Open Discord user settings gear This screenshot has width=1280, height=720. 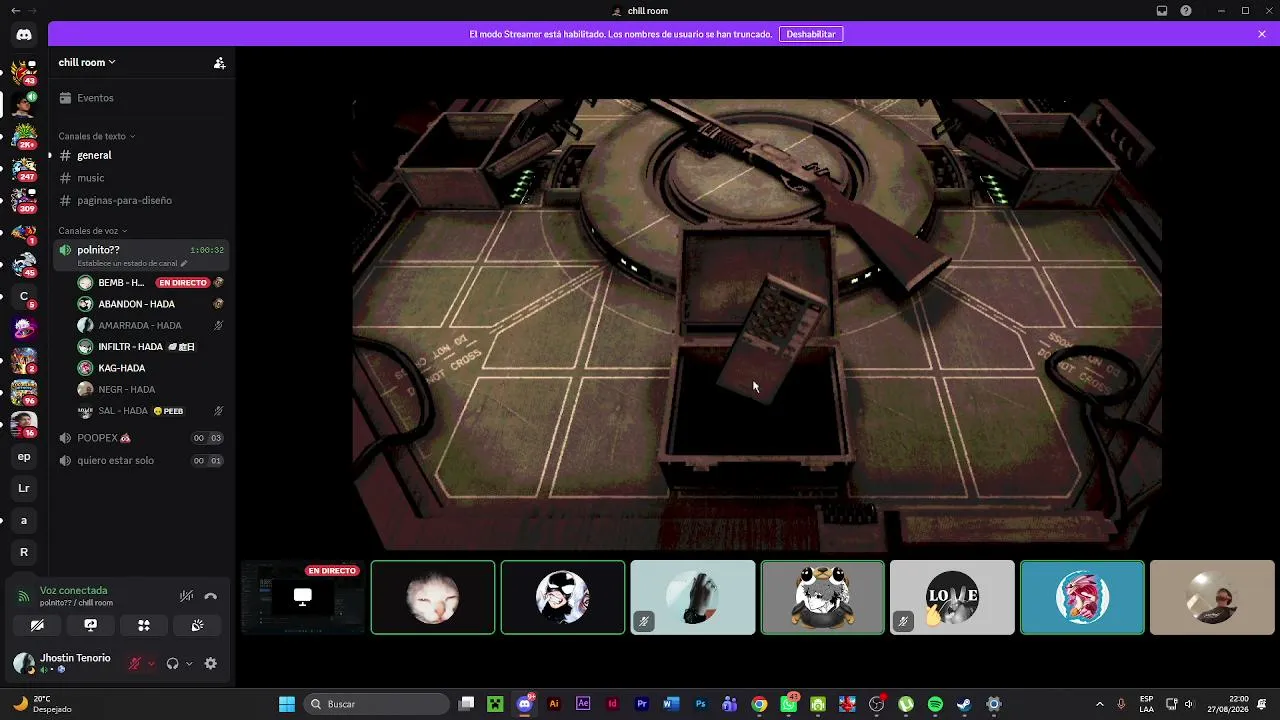click(210, 663)
